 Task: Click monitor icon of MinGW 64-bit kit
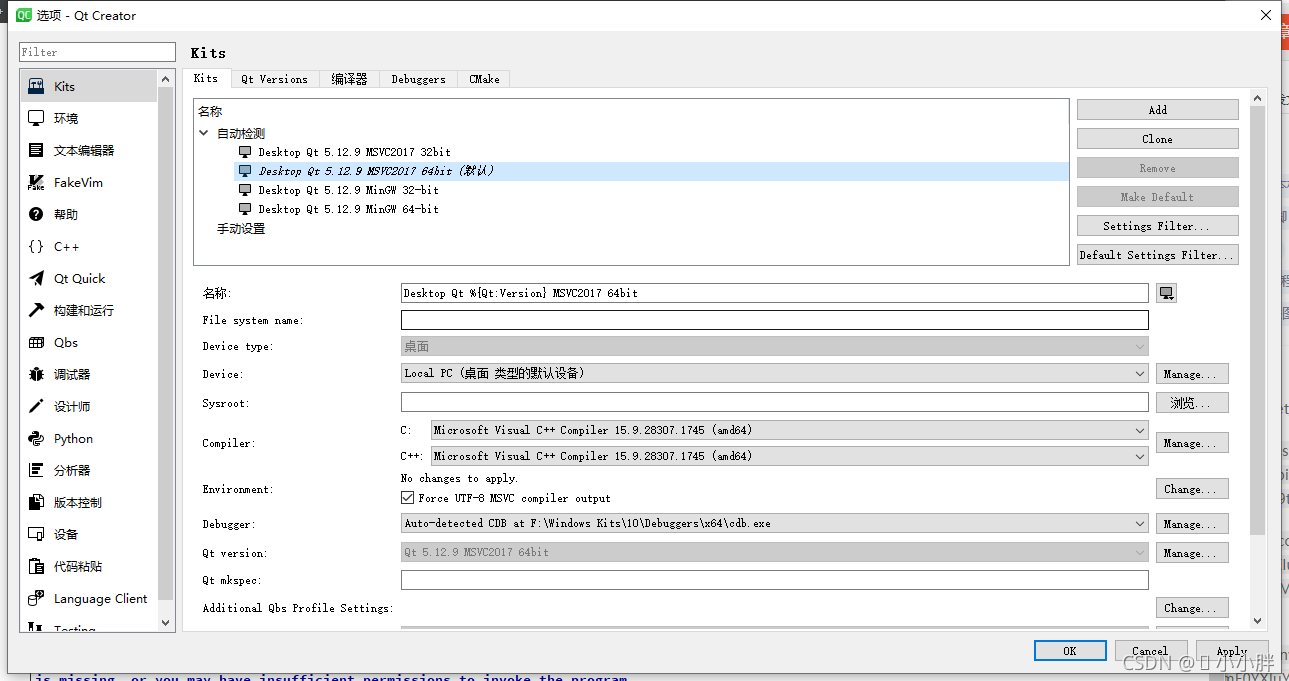coord(245,209)
